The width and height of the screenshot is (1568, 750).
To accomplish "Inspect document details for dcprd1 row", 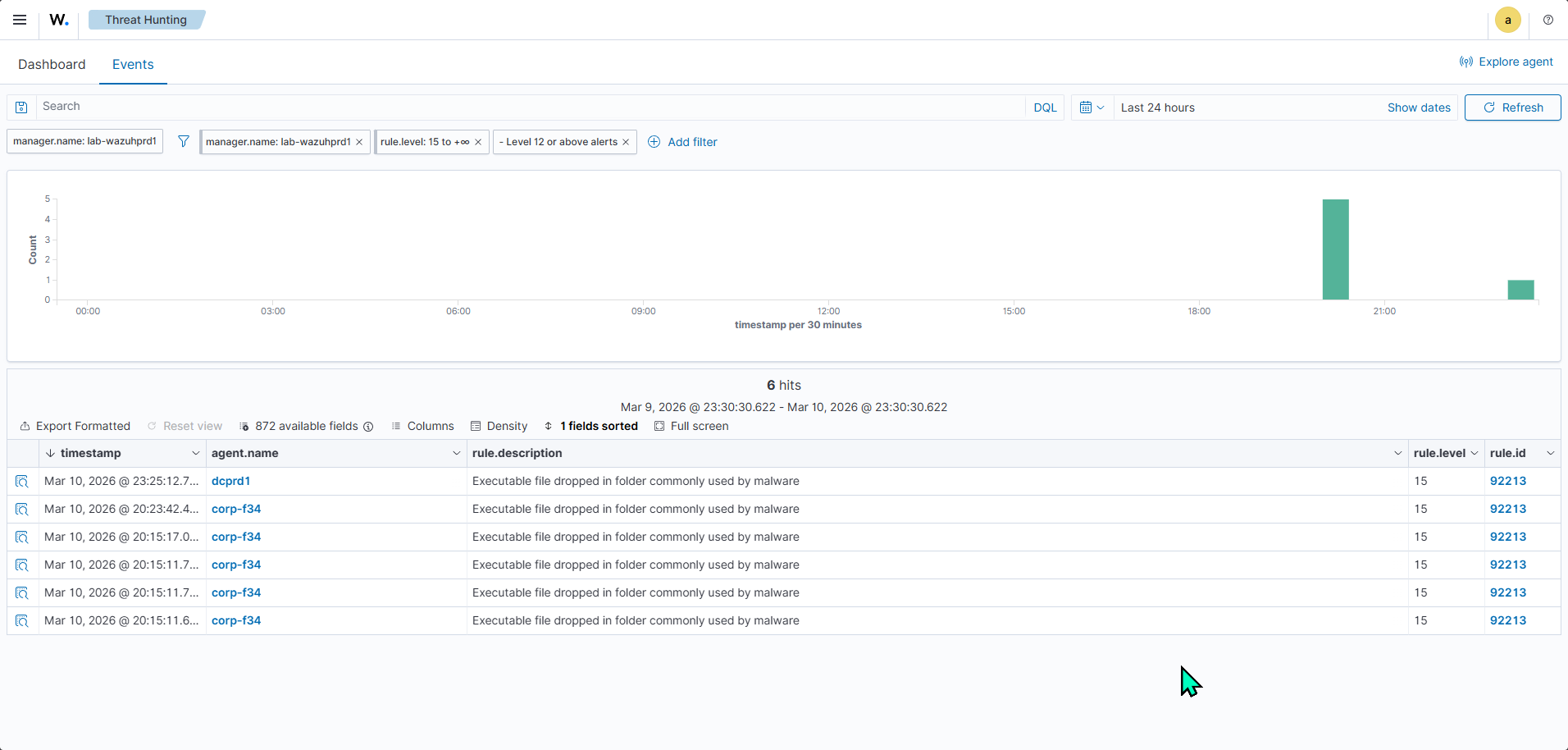I will [x=22, y=482].
